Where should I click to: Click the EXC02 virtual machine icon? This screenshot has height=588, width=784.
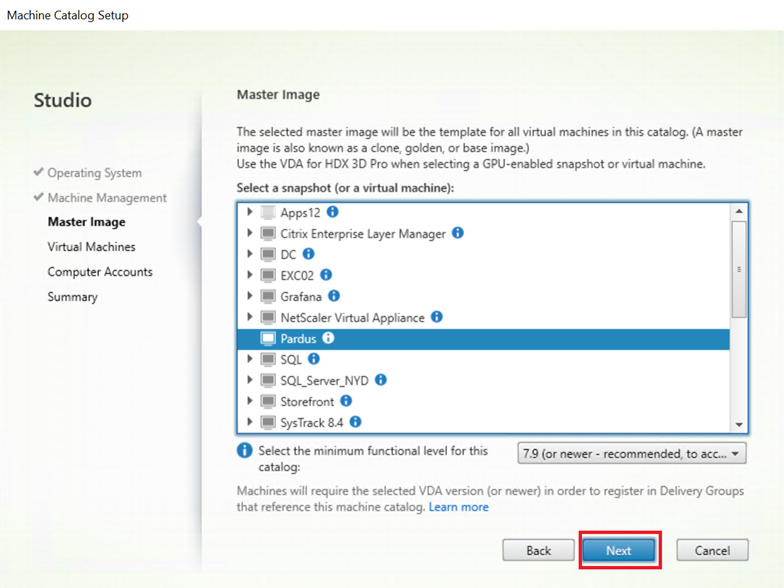(268, 276)
